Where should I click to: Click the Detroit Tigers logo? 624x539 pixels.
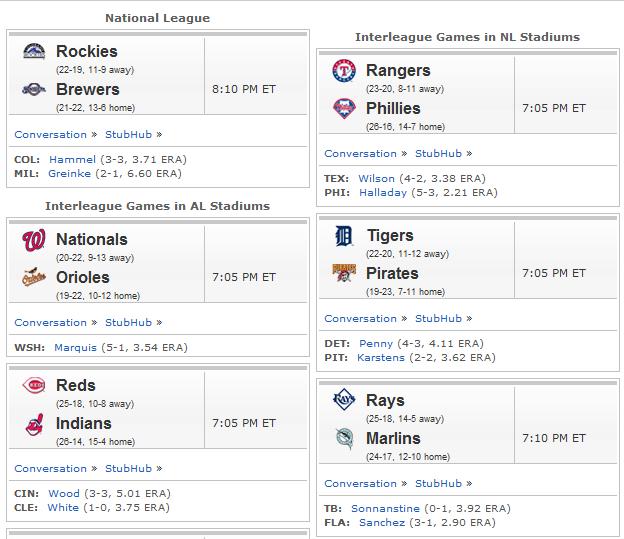click(x=344, y=236)
